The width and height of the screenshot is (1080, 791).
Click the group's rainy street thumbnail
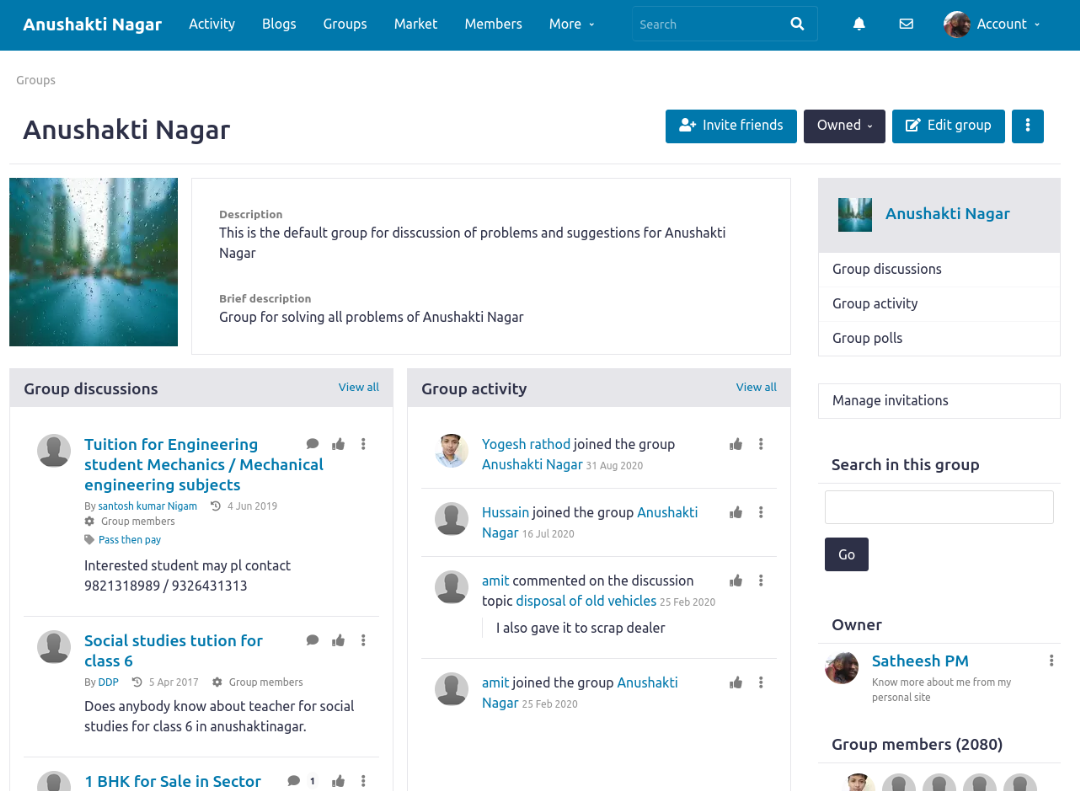click(x=93, y=262)
